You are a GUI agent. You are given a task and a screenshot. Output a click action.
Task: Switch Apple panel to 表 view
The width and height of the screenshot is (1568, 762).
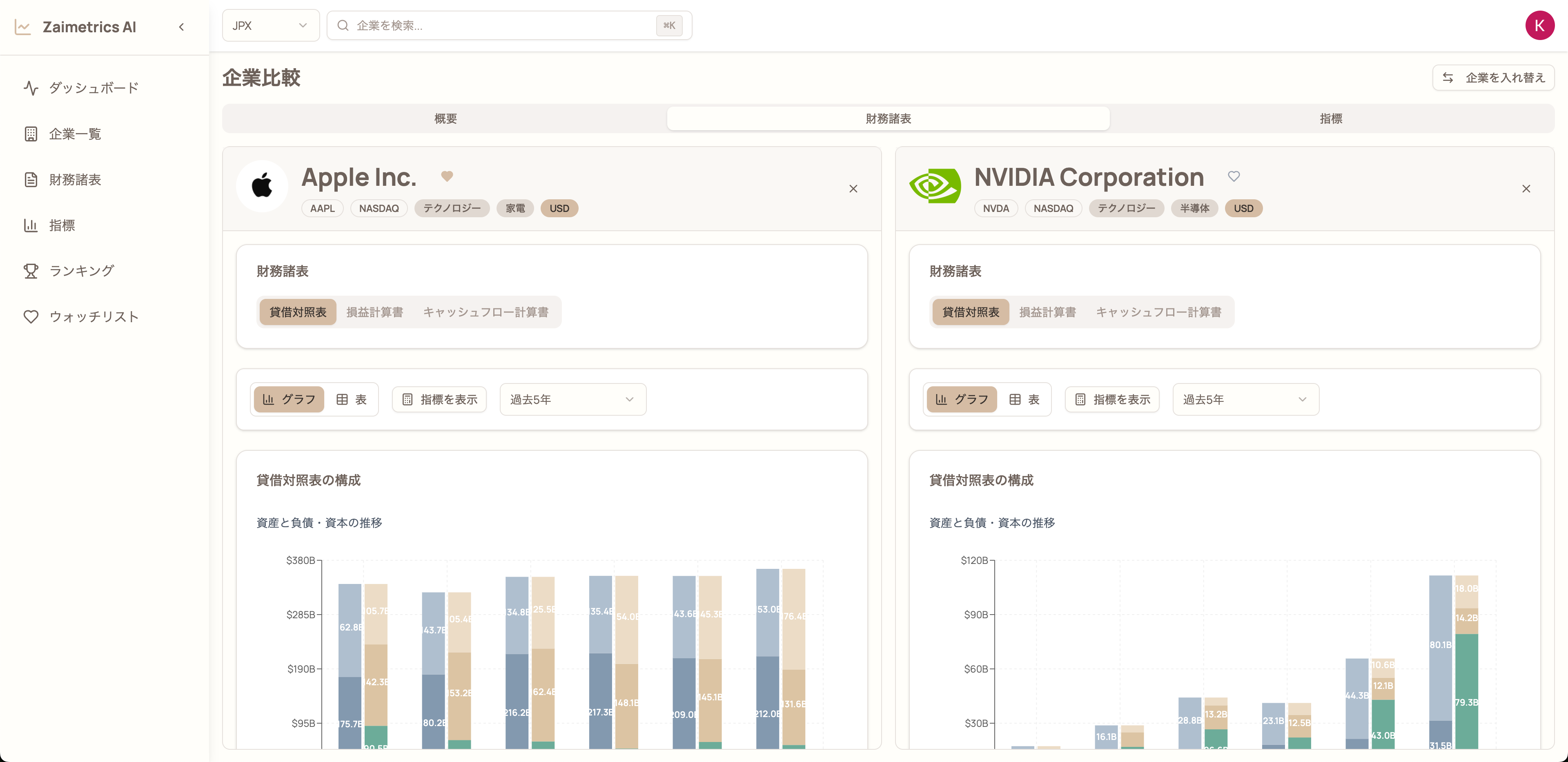352,399
